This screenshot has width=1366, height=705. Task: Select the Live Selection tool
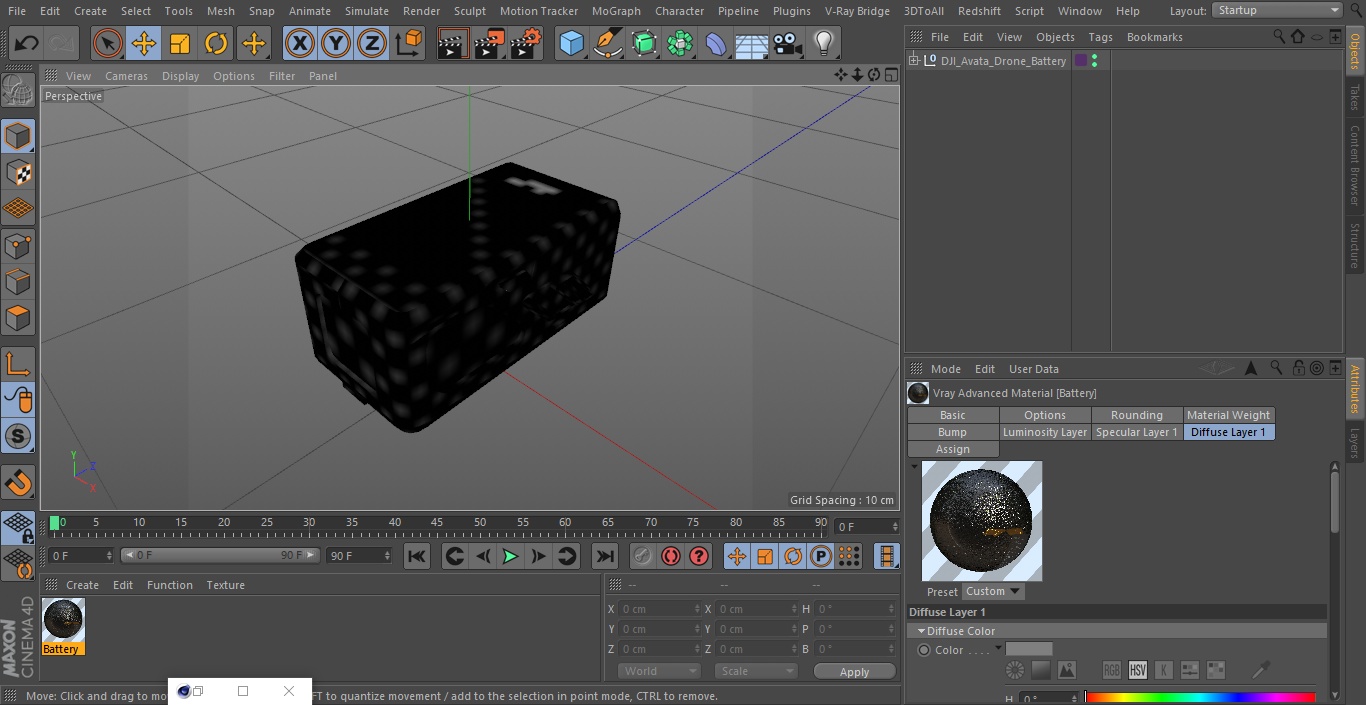[108, 44]
